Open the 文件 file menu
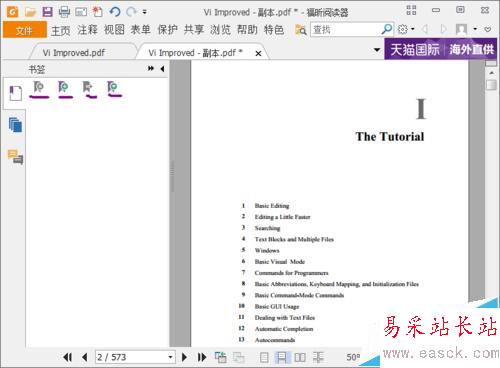 click(24, 30)
